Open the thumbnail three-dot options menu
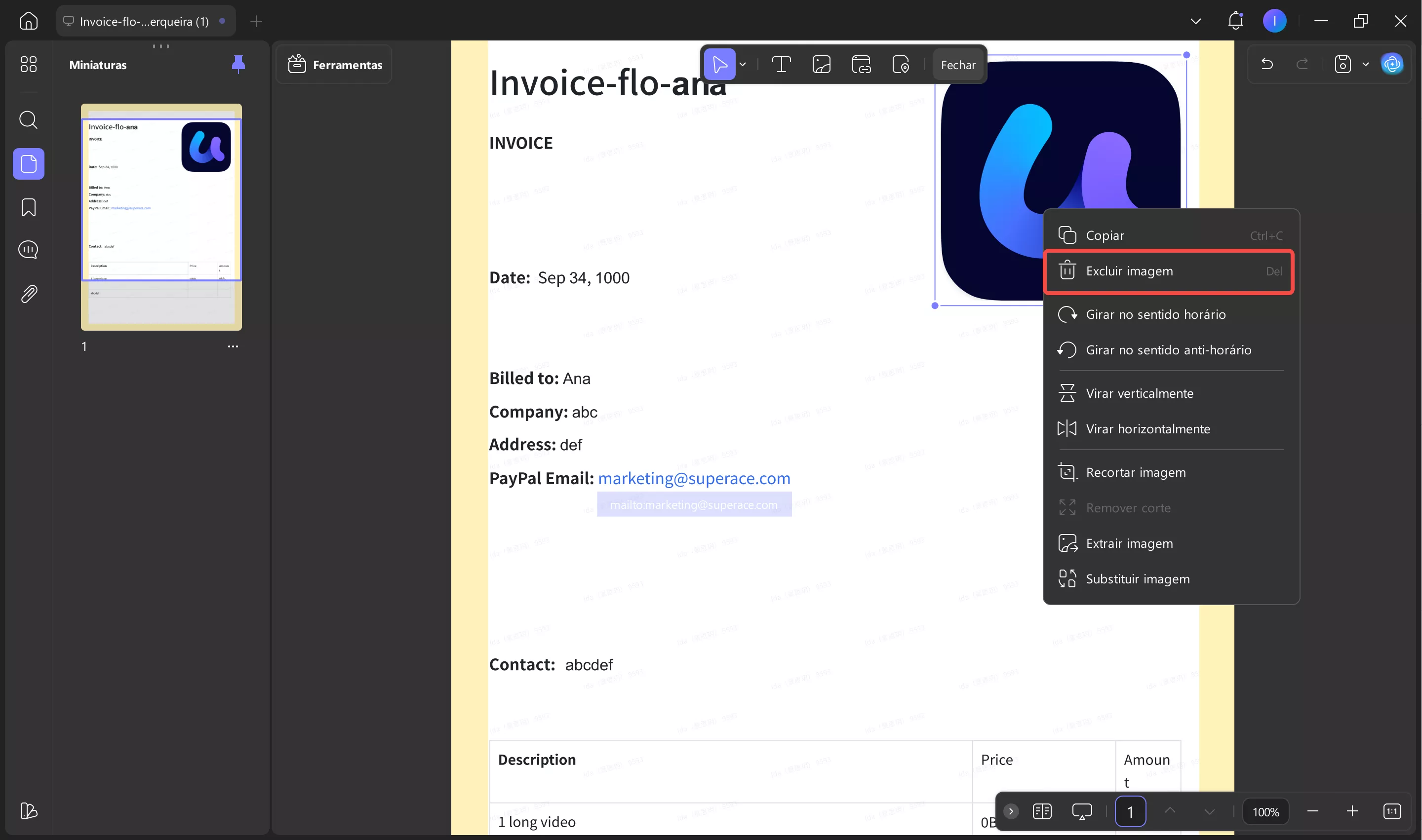The width and height of the screenshot is (1422, 840). tap(233, 346)
